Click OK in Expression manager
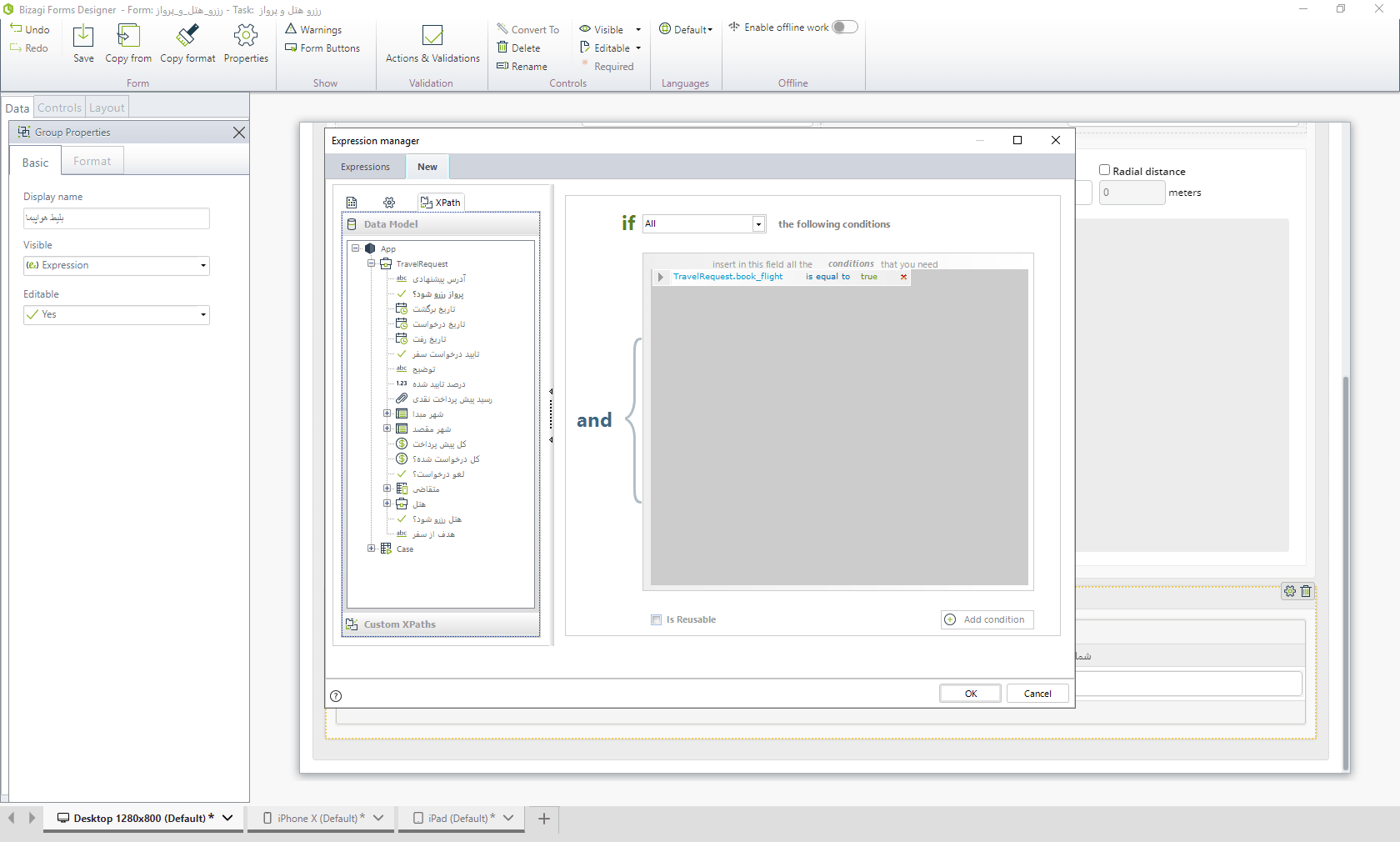 [971, 694]
